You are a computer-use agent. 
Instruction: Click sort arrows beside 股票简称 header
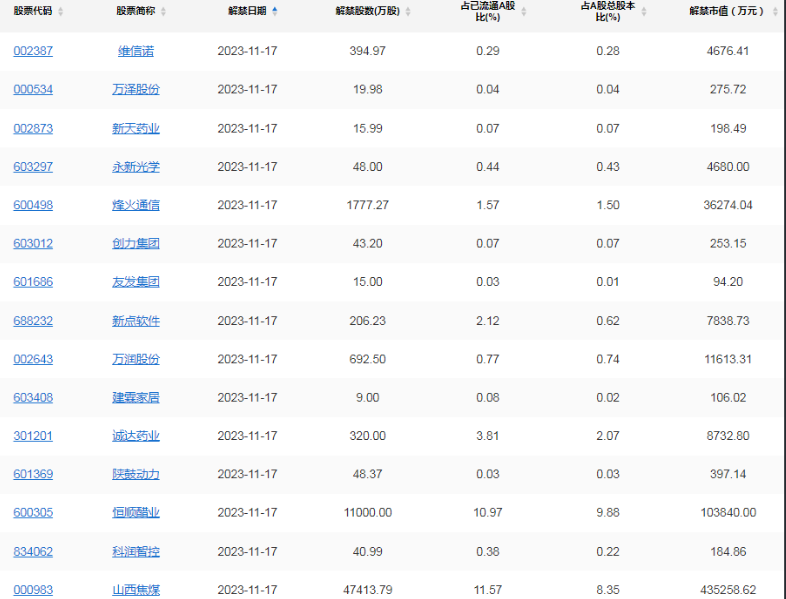tap(164, 11)
